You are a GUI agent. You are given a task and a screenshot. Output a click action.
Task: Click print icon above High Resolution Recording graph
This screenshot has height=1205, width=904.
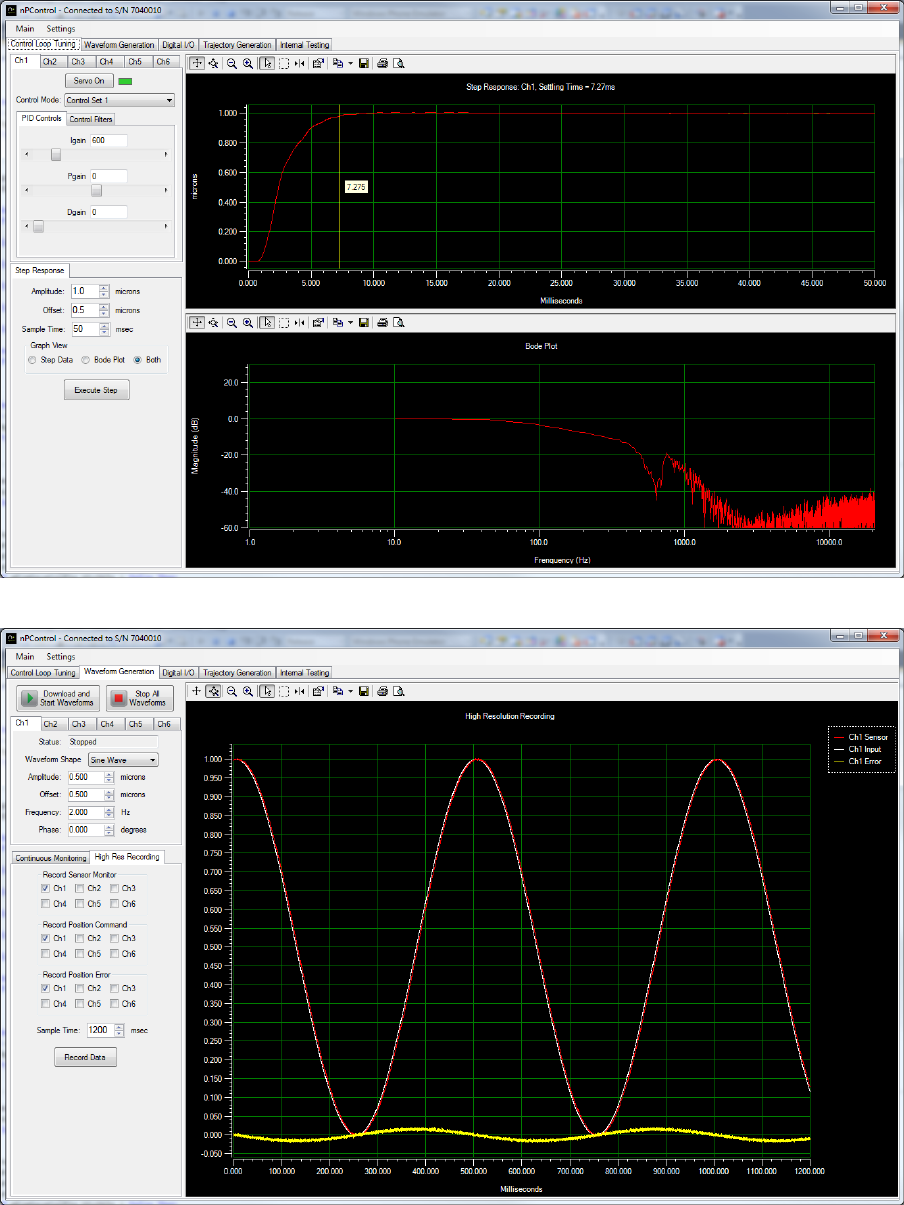(x=382, y=690)
